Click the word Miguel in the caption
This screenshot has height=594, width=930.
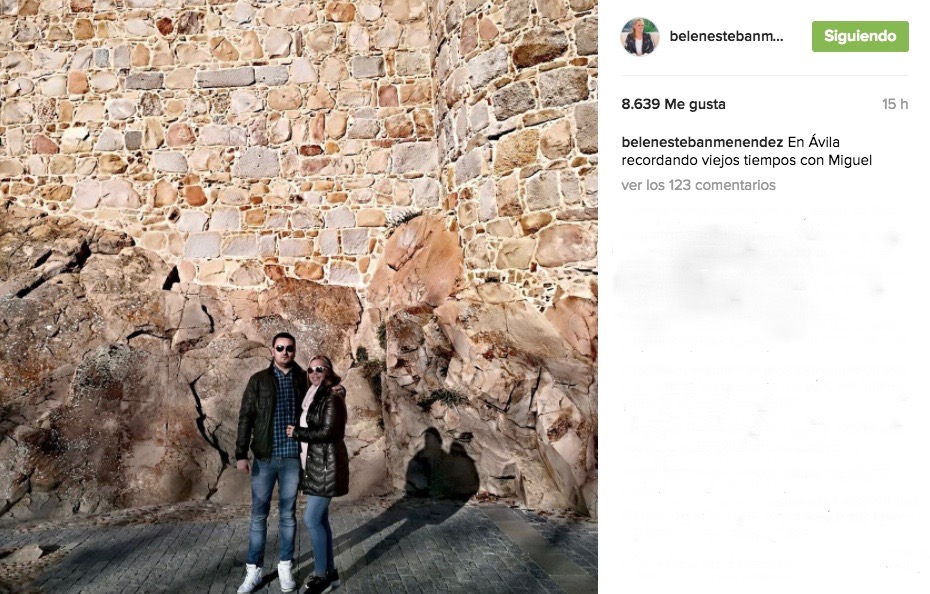(x=850, y=160)
